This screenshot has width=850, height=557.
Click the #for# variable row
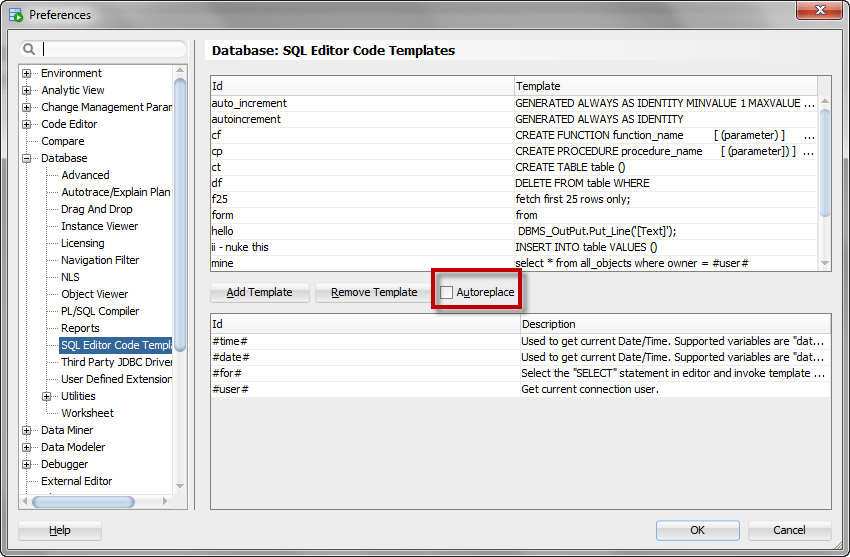[520, 373]
